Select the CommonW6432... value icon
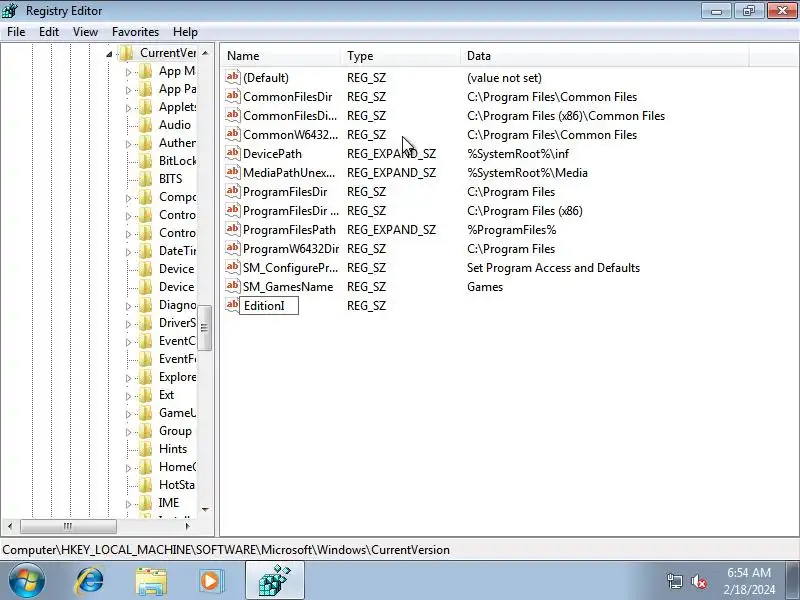Viewport: 800px width, 600px height. click(x=233, y=135)
